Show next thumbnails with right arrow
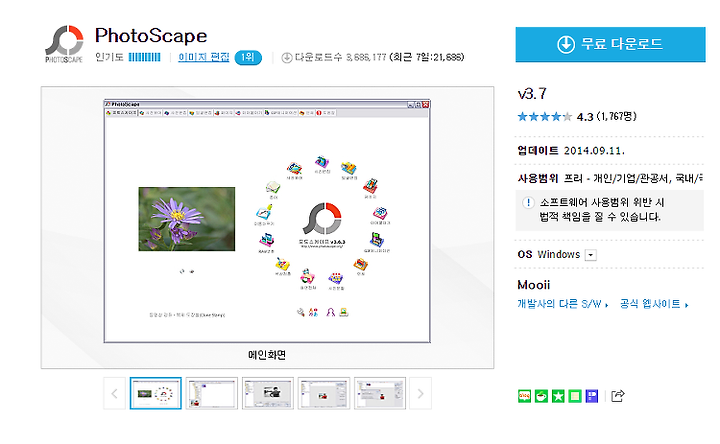 (421, 393)
